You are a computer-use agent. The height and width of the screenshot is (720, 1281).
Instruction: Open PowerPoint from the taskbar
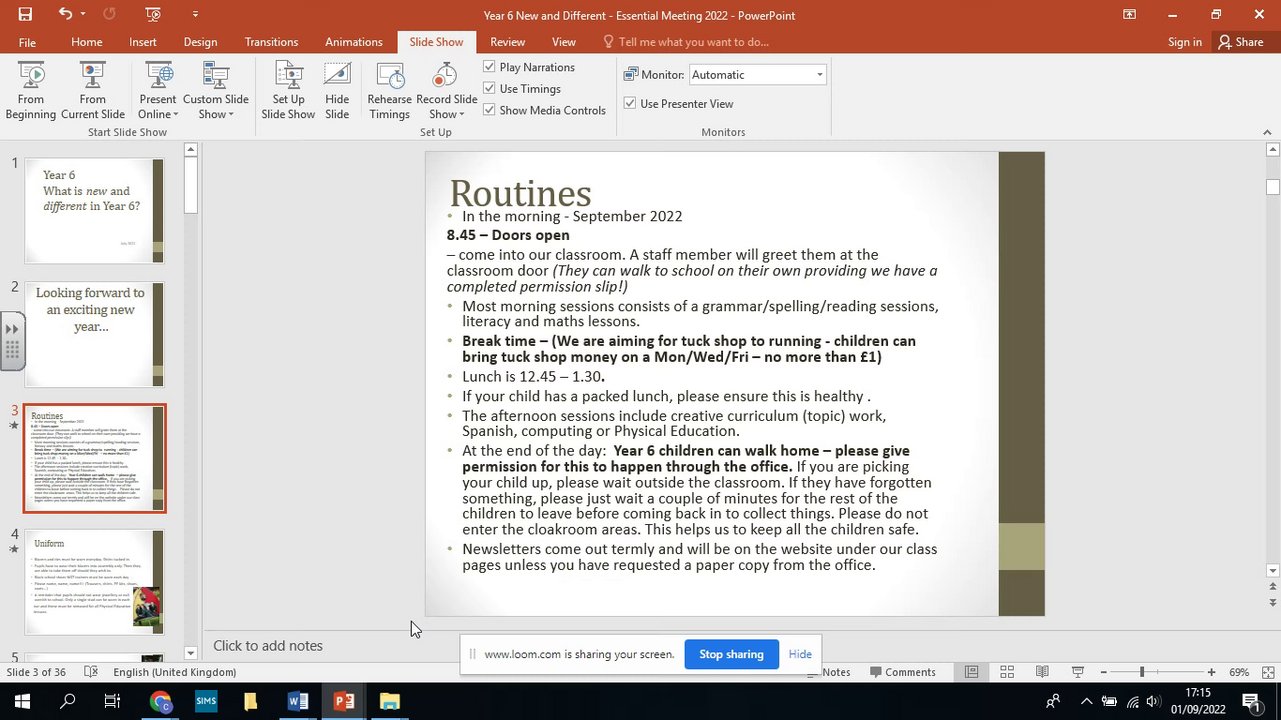point(343,702)
